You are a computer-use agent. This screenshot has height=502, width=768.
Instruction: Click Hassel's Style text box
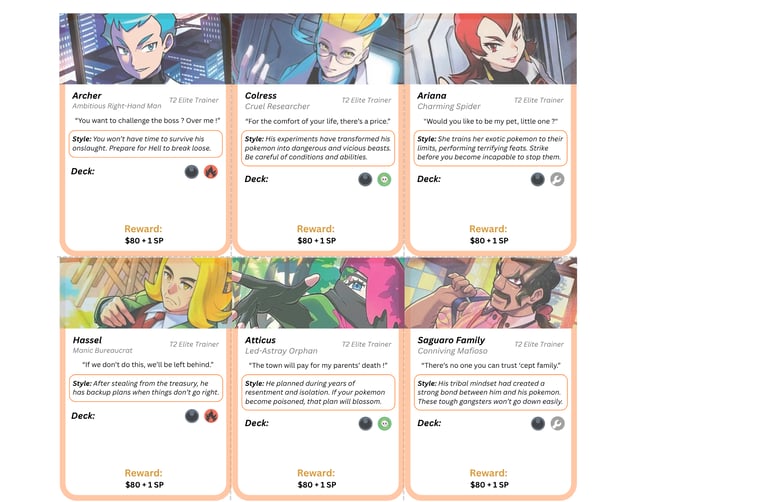point(145,388)
